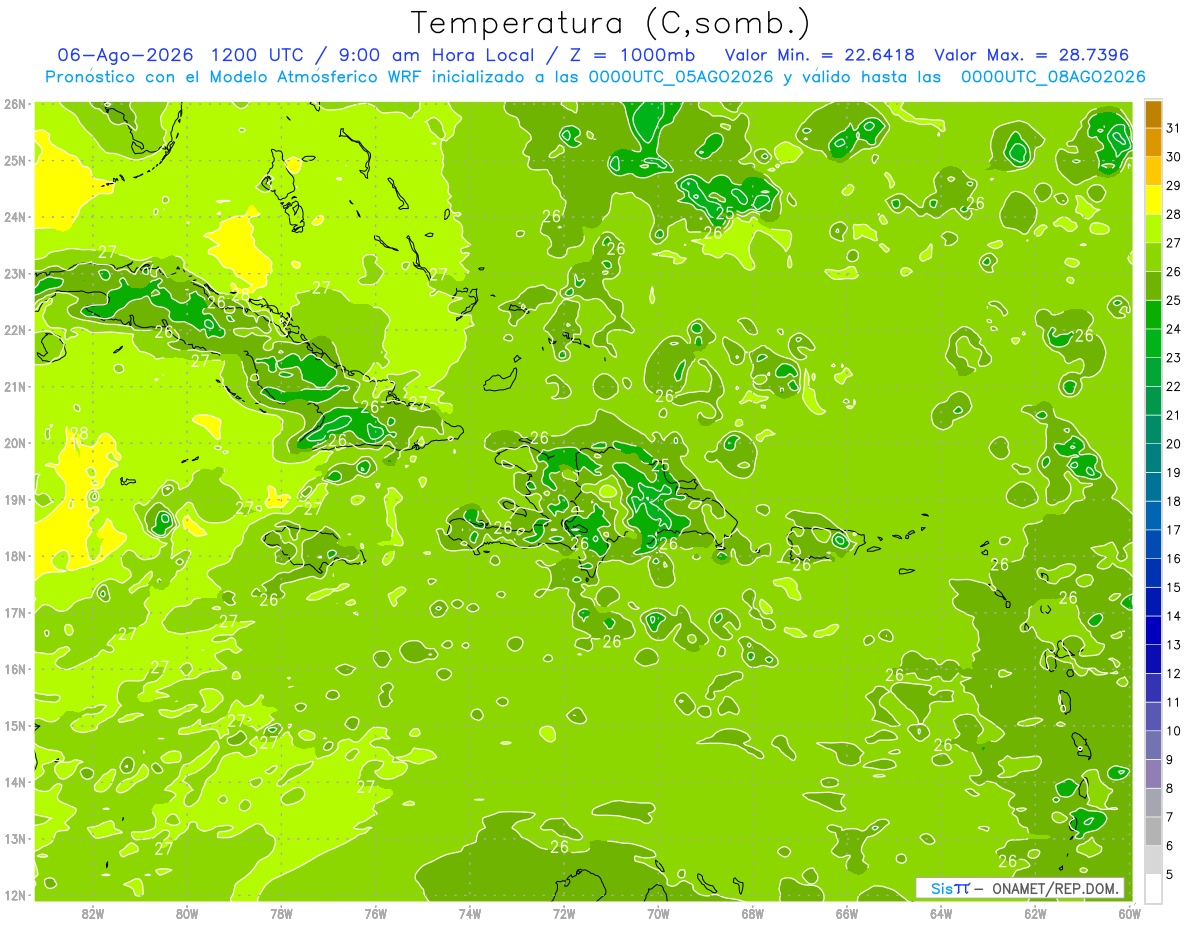Pick the yellow colorbar swatch between 28 and 29
The image size is (1200, 927).
1153,200
